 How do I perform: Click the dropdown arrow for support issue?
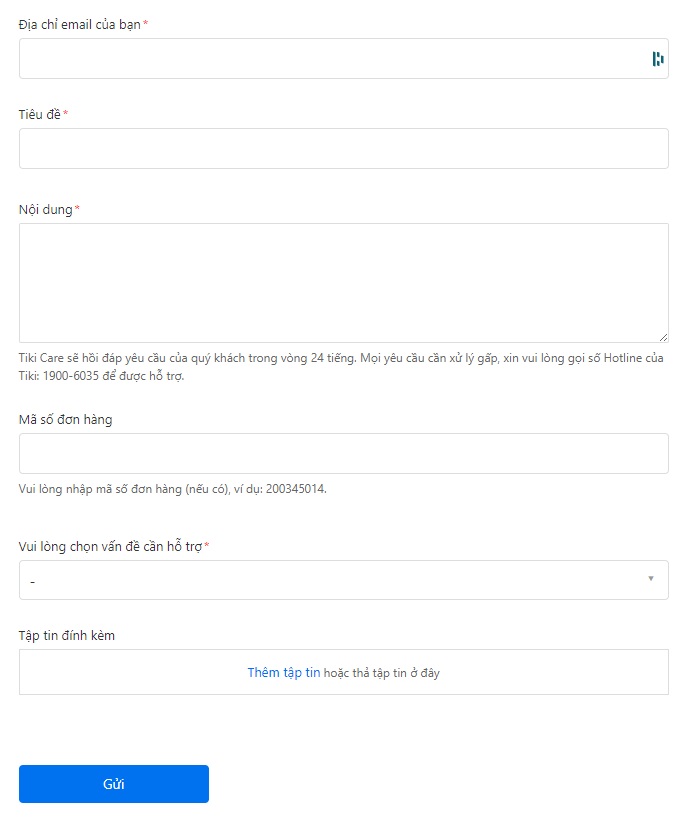click(x=651, y=578)
